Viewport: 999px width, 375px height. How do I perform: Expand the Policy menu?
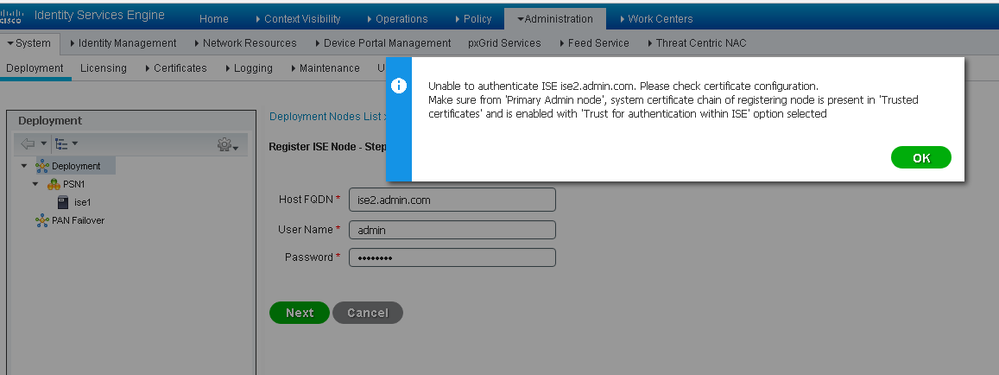point(473,19)
